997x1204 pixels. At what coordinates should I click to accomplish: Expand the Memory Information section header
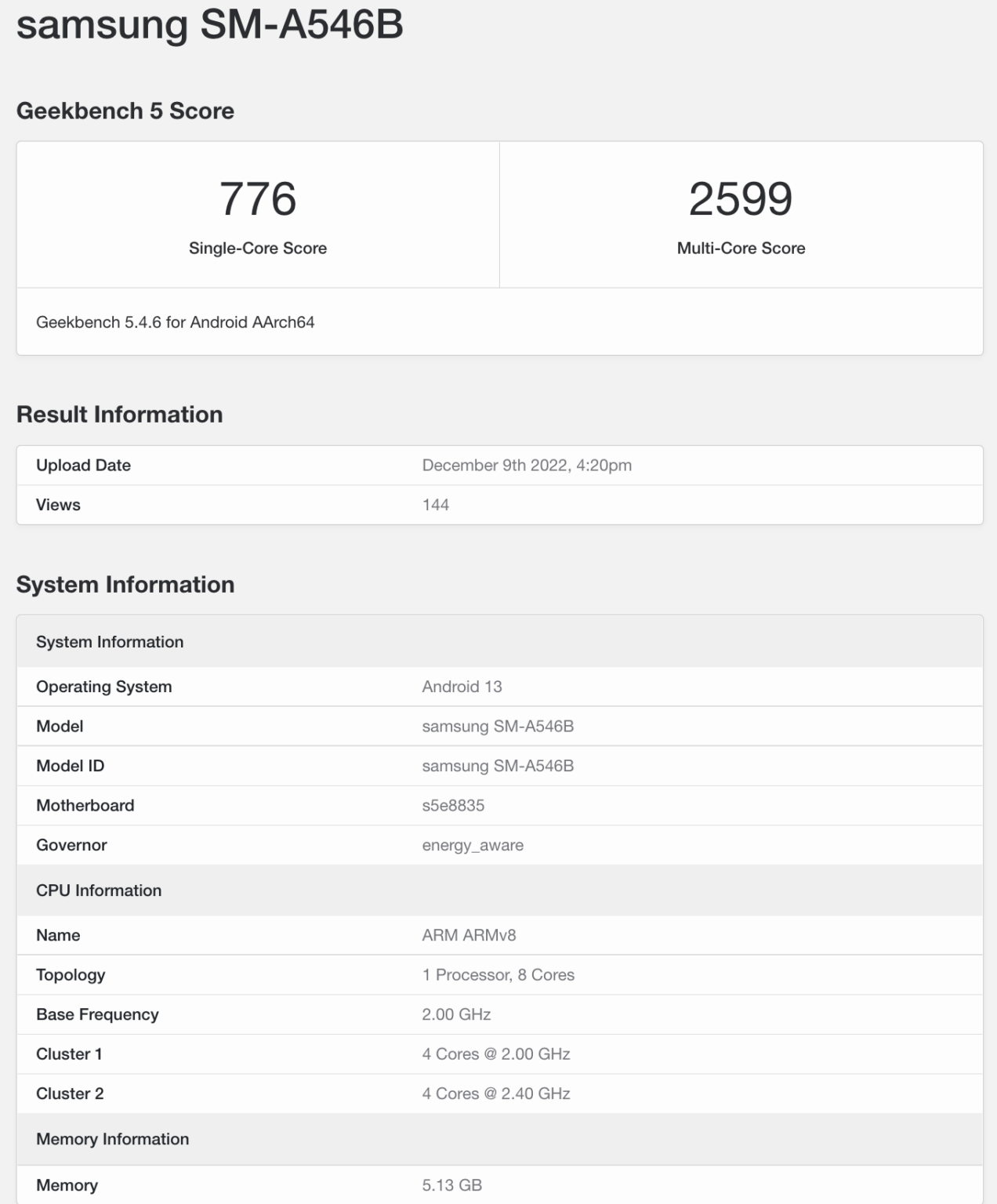point(112,1139)
